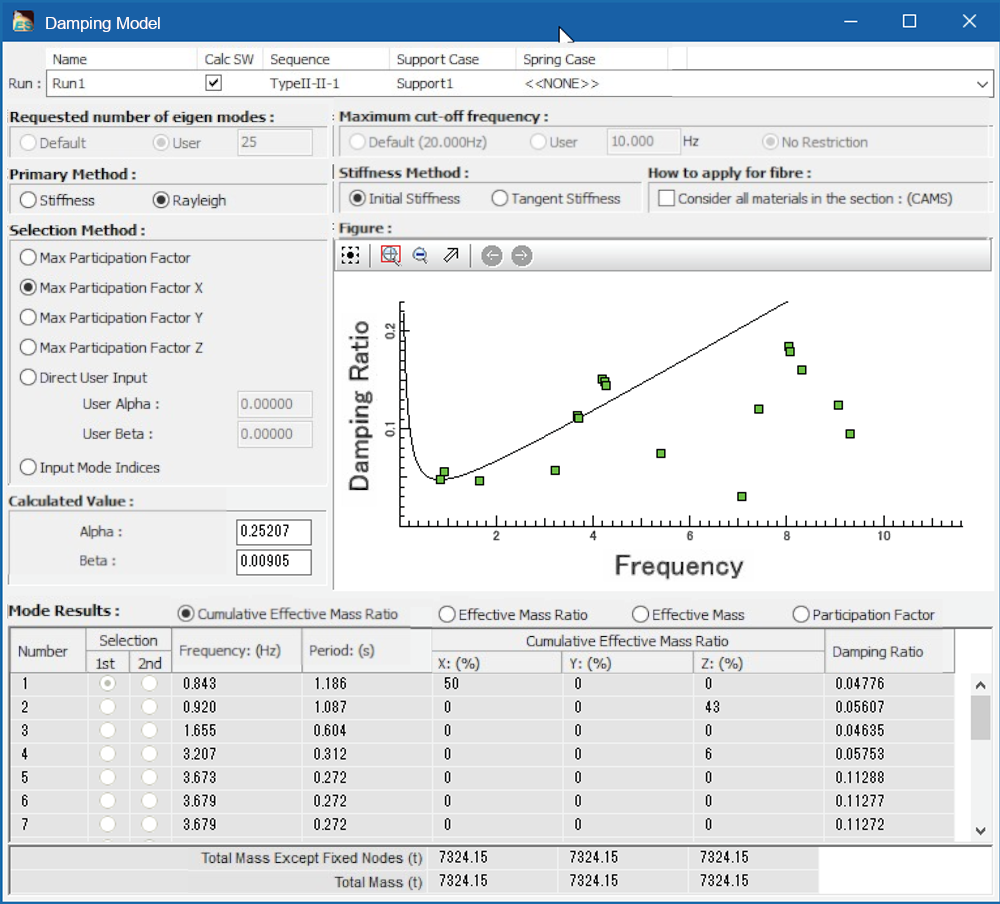Viewport: 1000px width, 904px height.
Task: Click the mode table scroll down arrow
Action: tap(980, 831)
